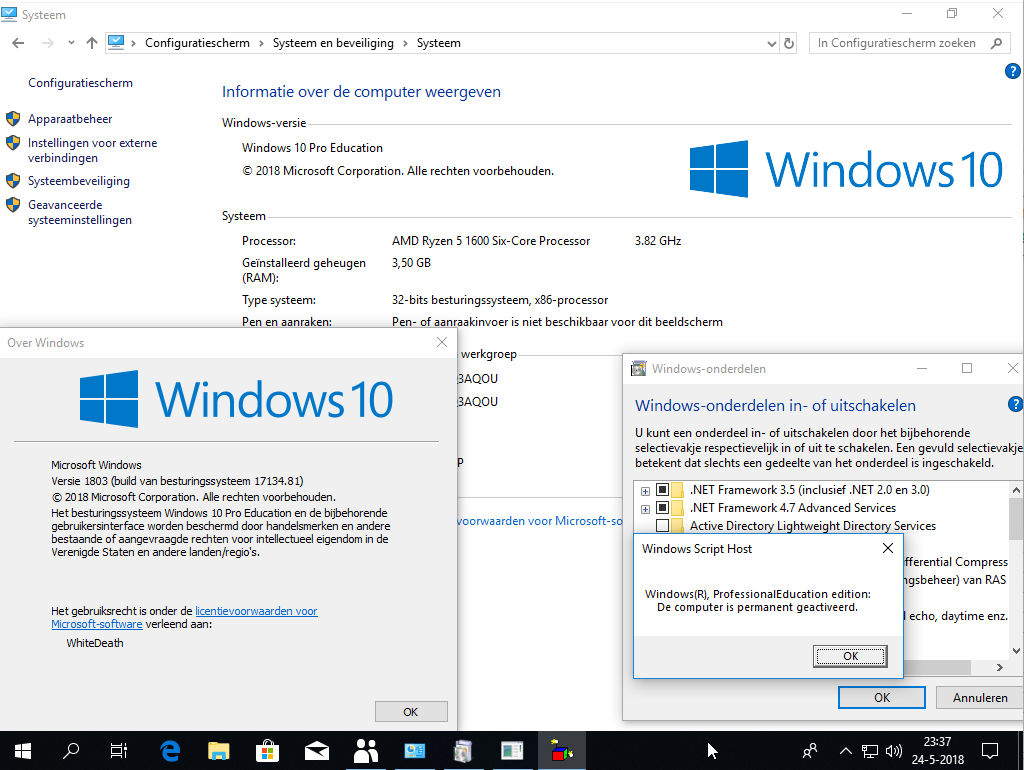Open Apparaatbeheer from the sidebar
Viewport: 1024px width, 770px height.
point(70,119)
